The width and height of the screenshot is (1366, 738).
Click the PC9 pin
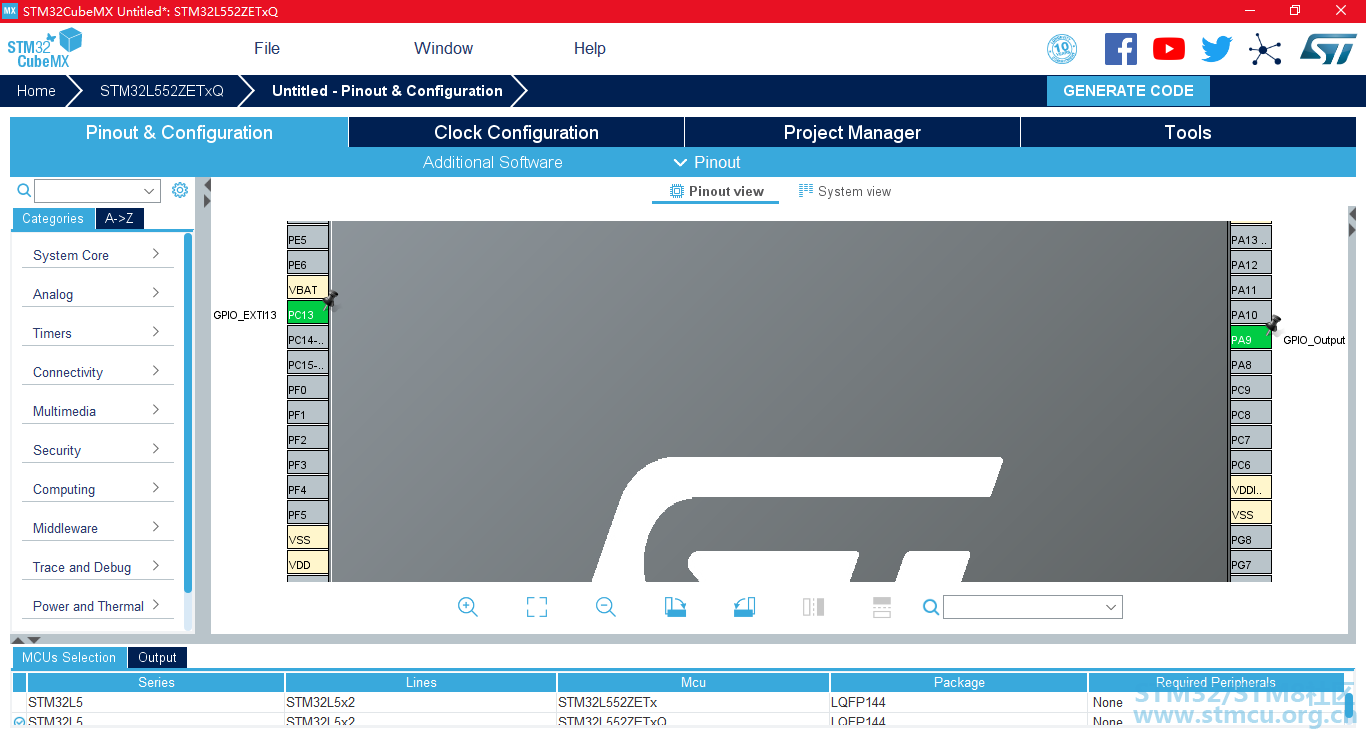coord(1250,389)
